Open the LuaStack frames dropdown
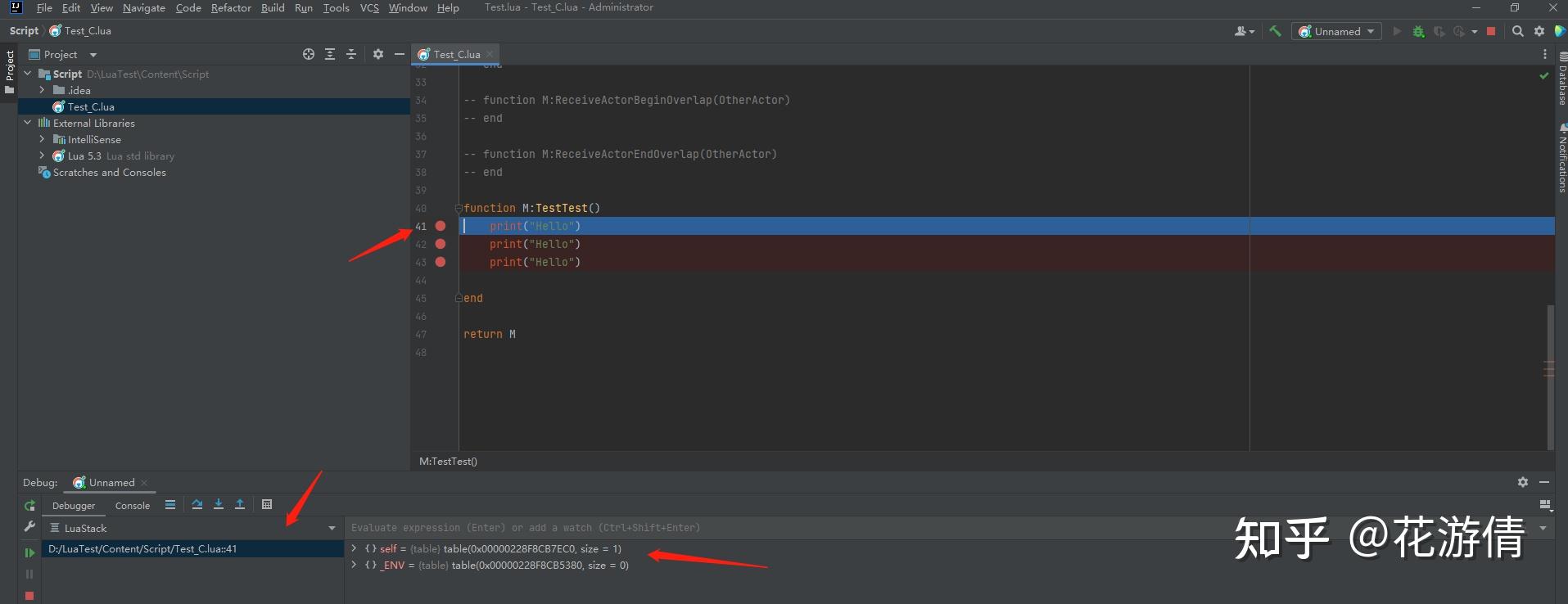Viewport: 1568px width, 604px height. click(x=192, y=528)
